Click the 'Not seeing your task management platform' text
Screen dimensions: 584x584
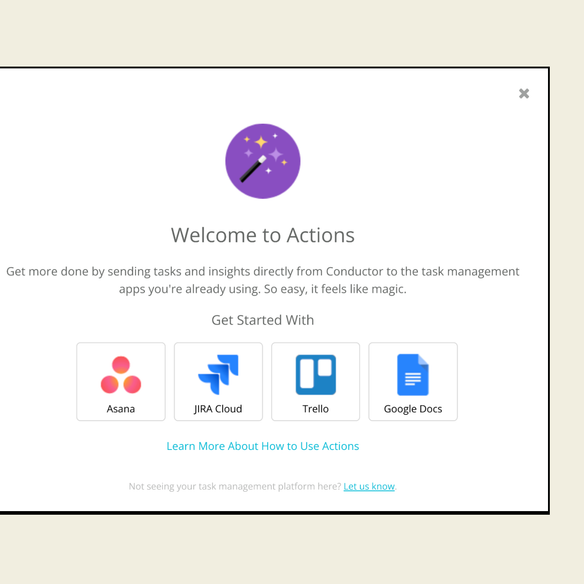coord(235,486)
